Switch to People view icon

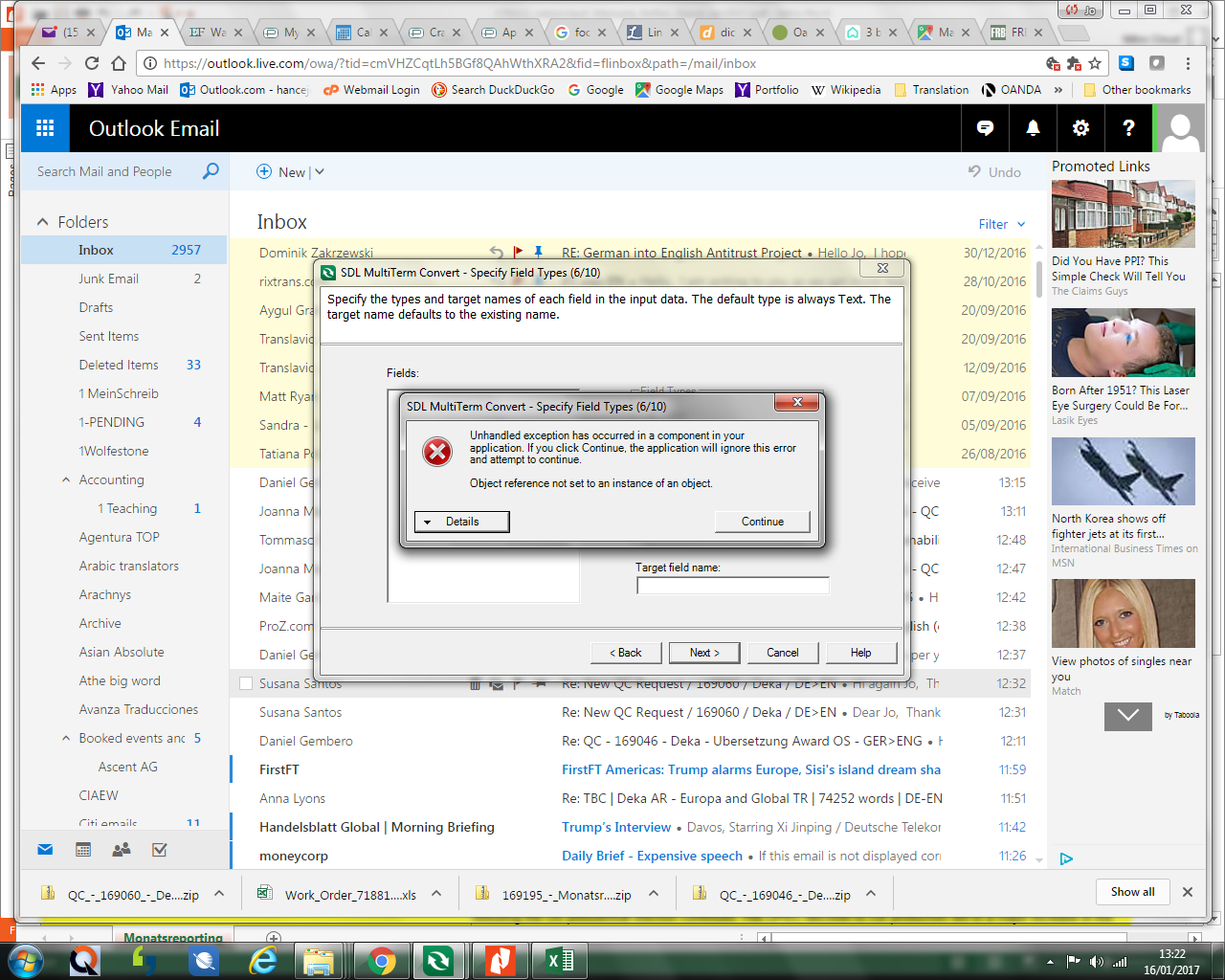(122, 849)
